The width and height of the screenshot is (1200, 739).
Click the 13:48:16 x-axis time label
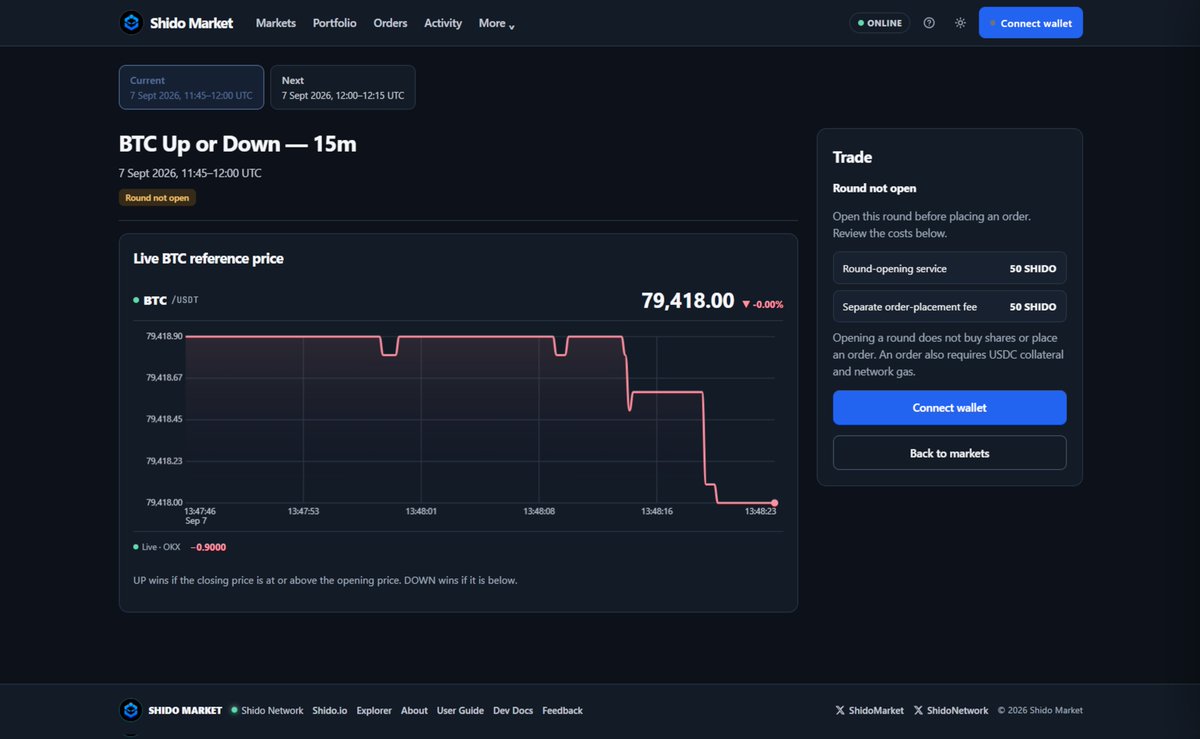[657, 511]
